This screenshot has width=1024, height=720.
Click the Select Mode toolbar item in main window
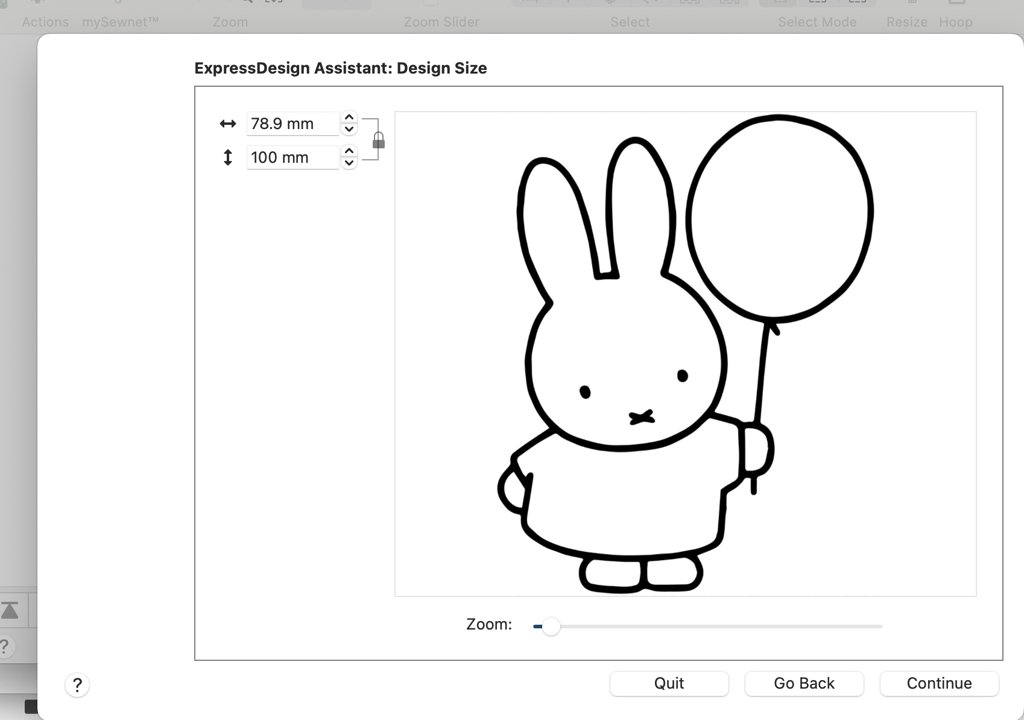pyautogui.click(x=817, y=22)
